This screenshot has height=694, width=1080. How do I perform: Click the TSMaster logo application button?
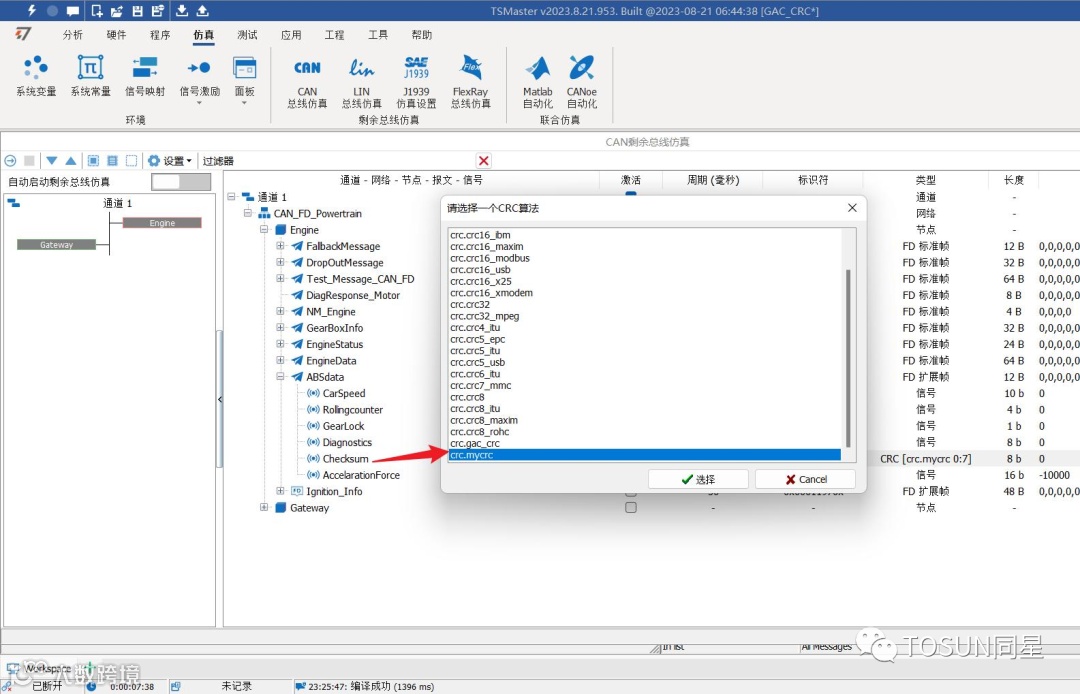(23, 34)
